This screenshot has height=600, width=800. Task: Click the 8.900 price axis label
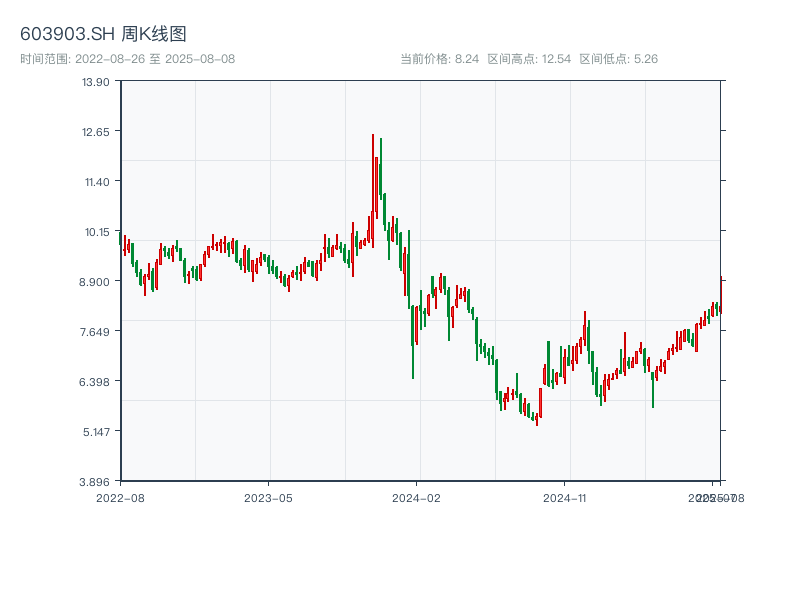pos(96,281)
